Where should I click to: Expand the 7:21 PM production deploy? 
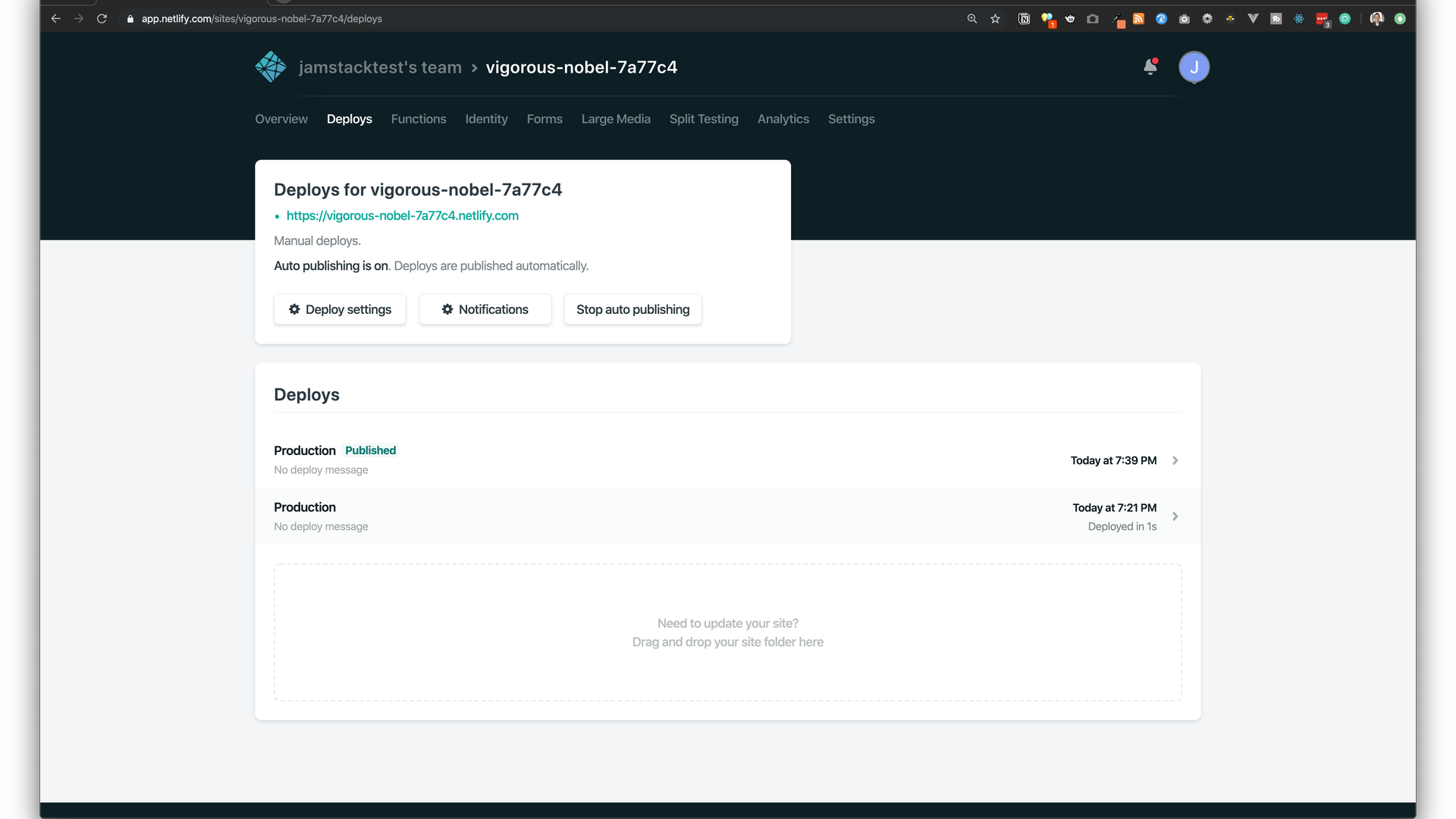point(1175,516)
